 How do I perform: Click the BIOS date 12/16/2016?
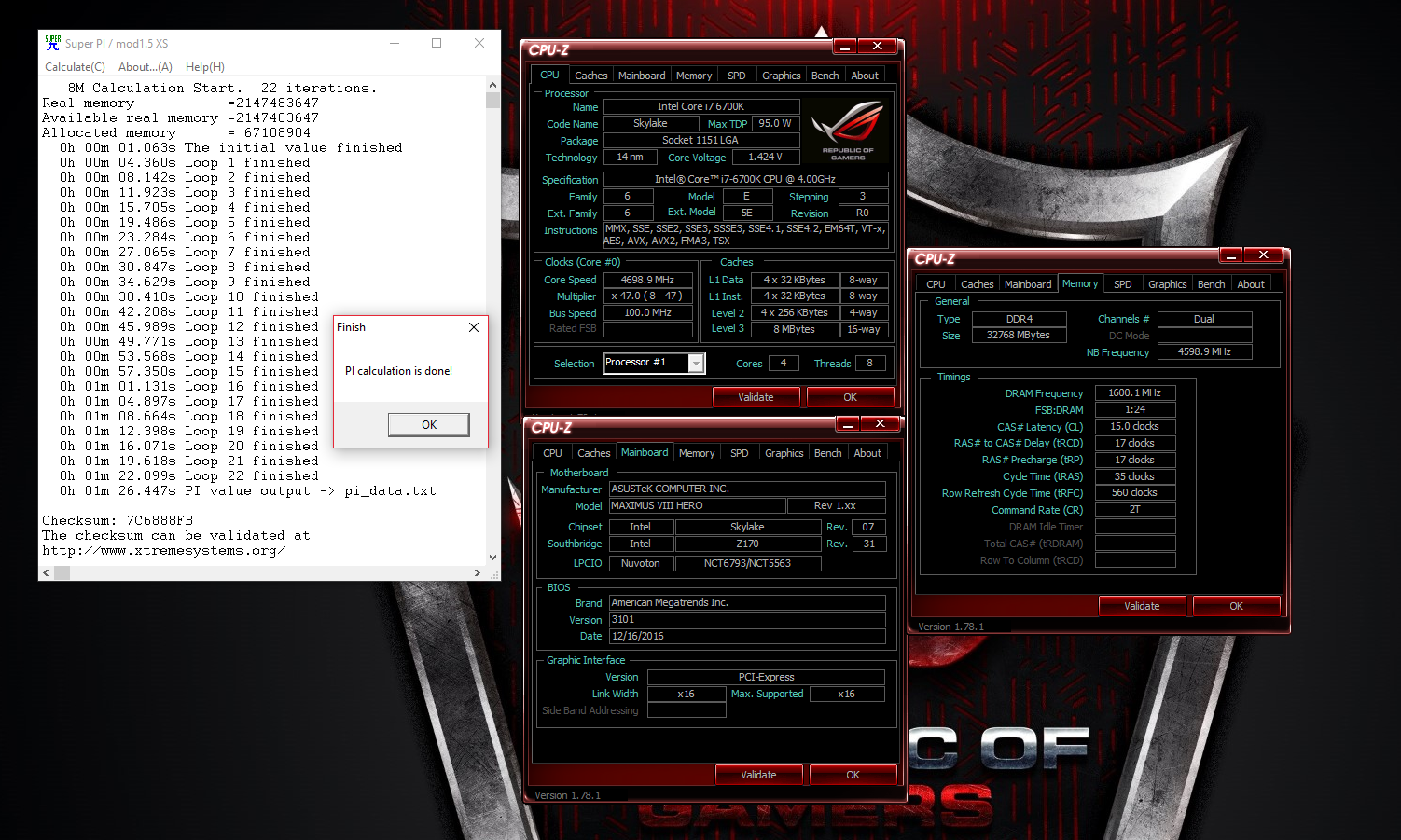(747, 637)
